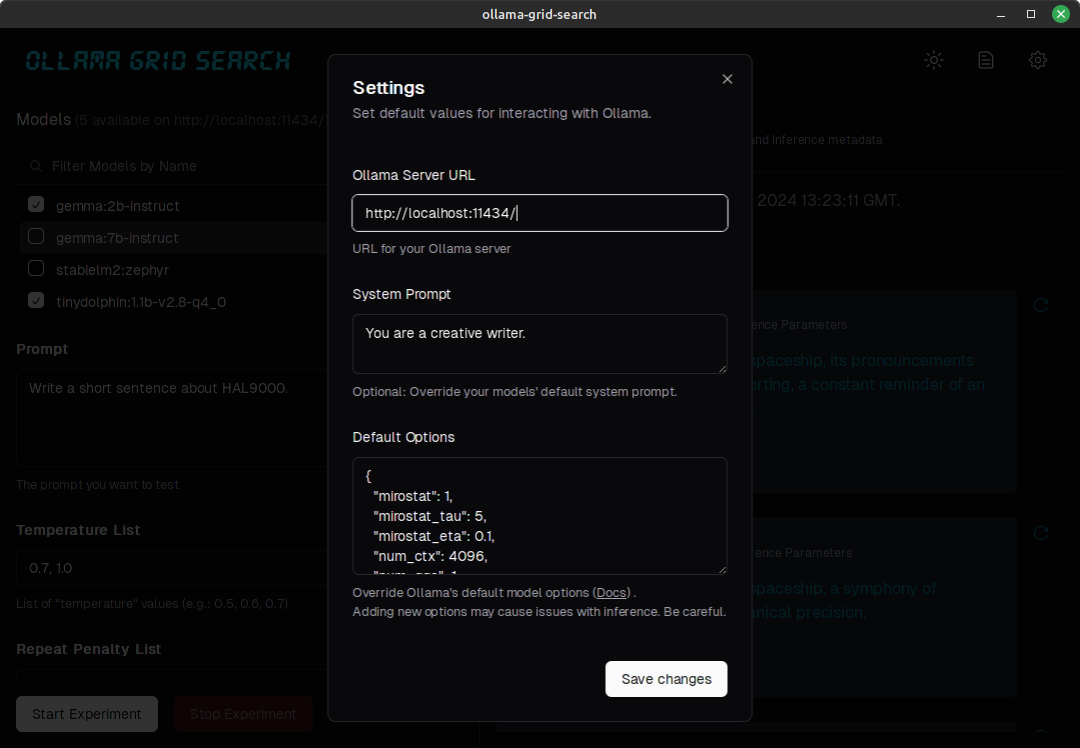Click the Temperature List input field
The height and width of the screenshot is (748, 1080).
coord(172,568)
